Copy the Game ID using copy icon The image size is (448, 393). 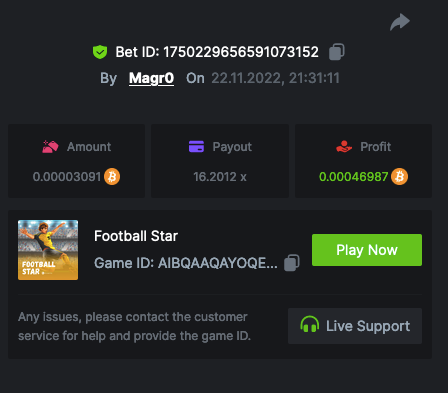pos(292,263)
